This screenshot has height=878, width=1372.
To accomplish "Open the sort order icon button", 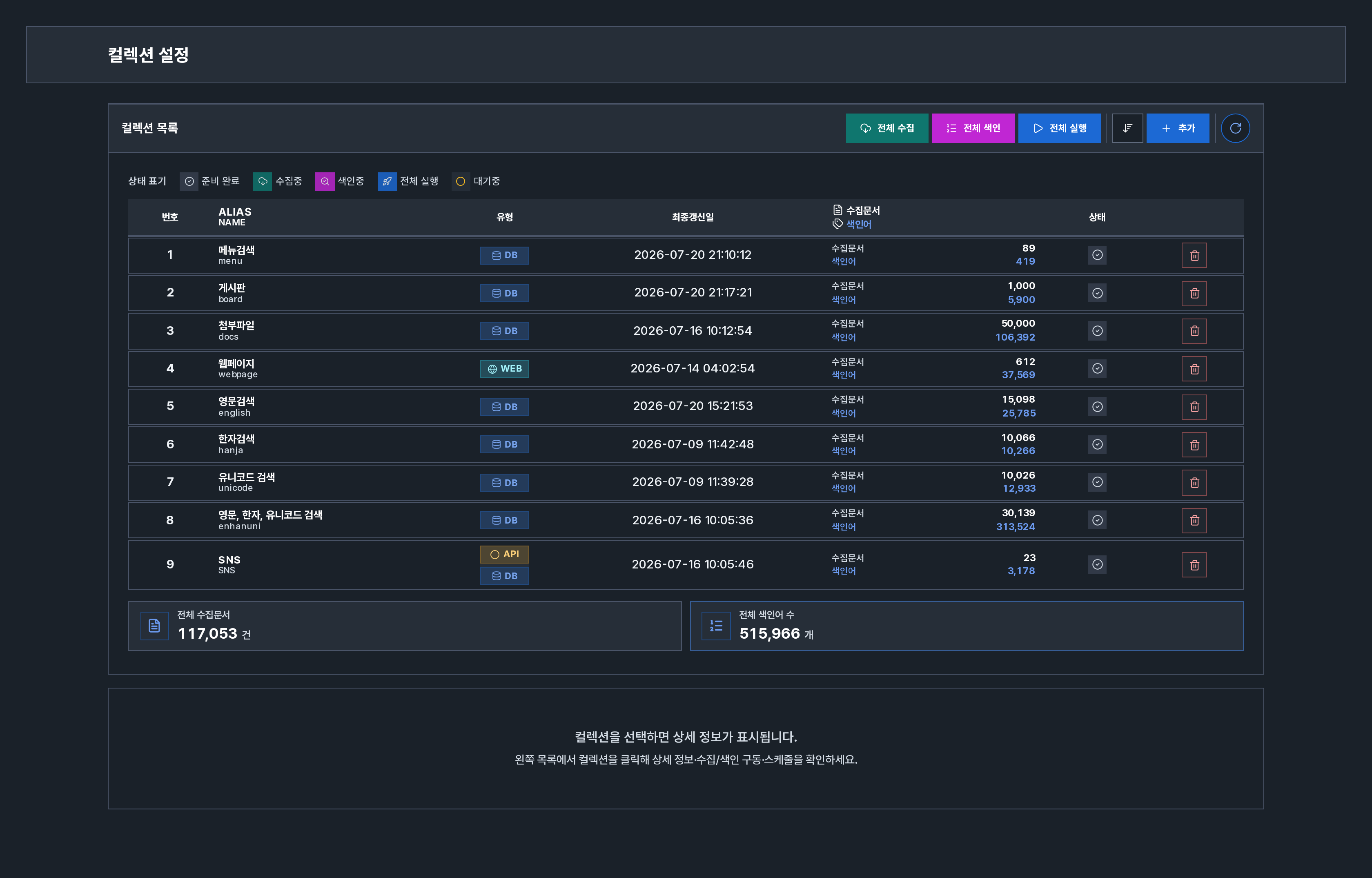I will tap(1127, 128).
